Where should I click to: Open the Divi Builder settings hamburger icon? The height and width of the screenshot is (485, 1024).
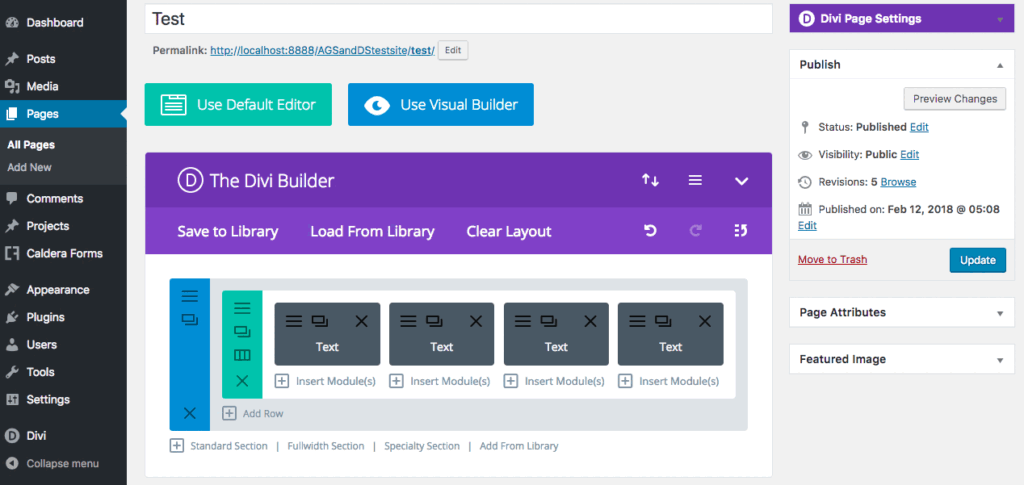tap(696, 180)
